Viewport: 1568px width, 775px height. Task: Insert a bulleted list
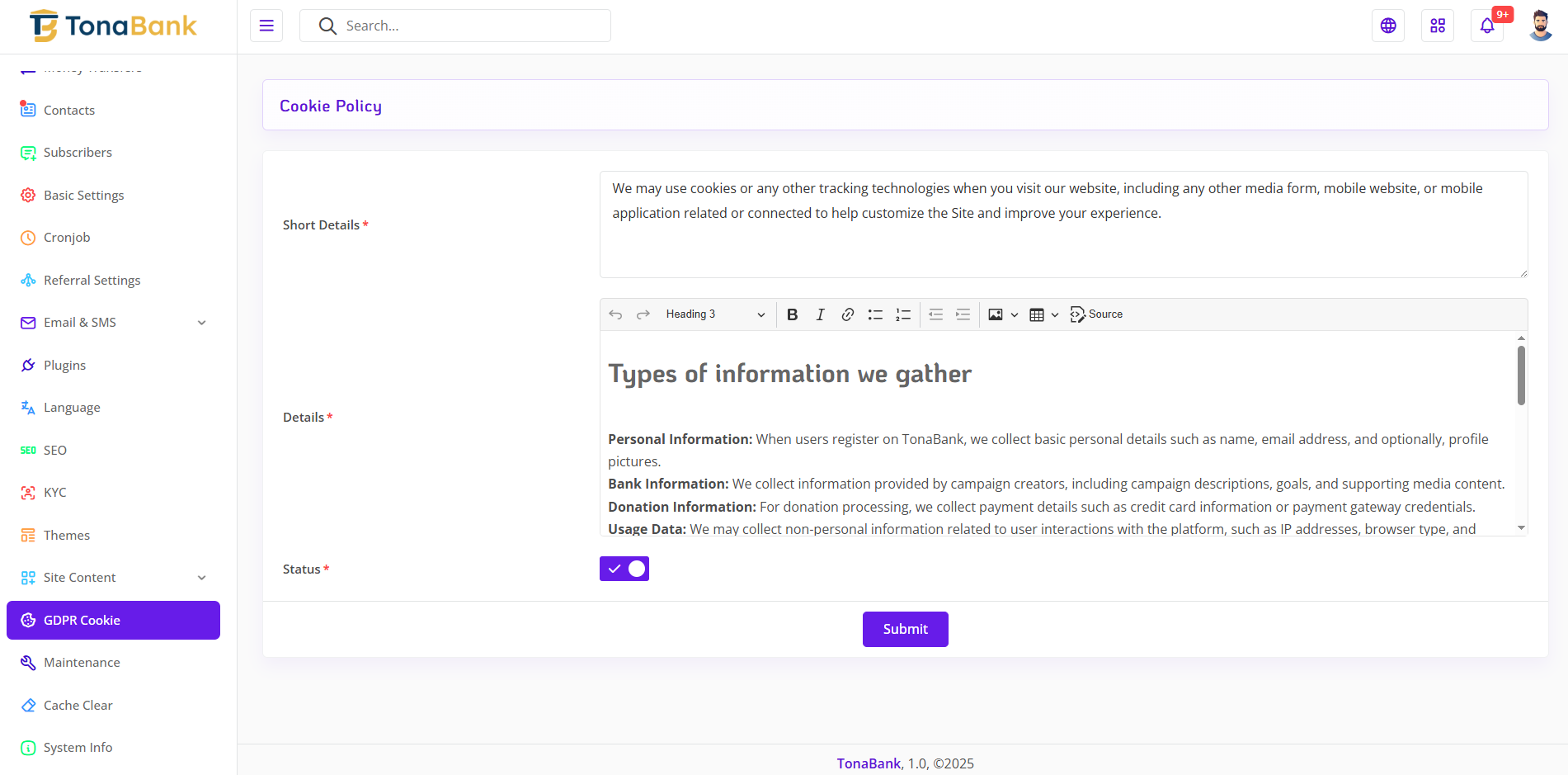(x=875, y=314)
